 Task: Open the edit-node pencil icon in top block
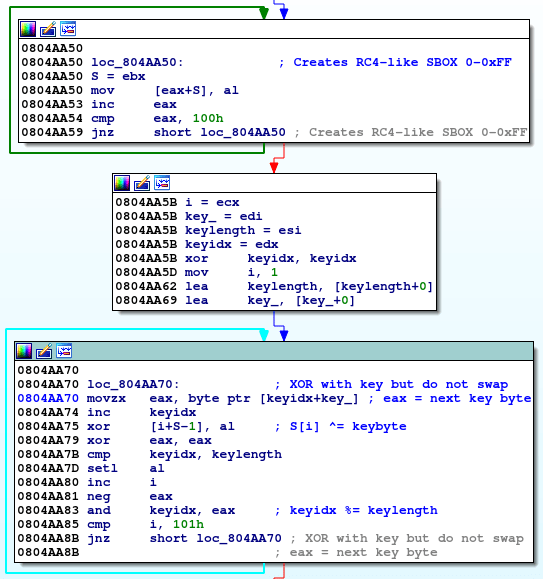[x=48, y=29]
